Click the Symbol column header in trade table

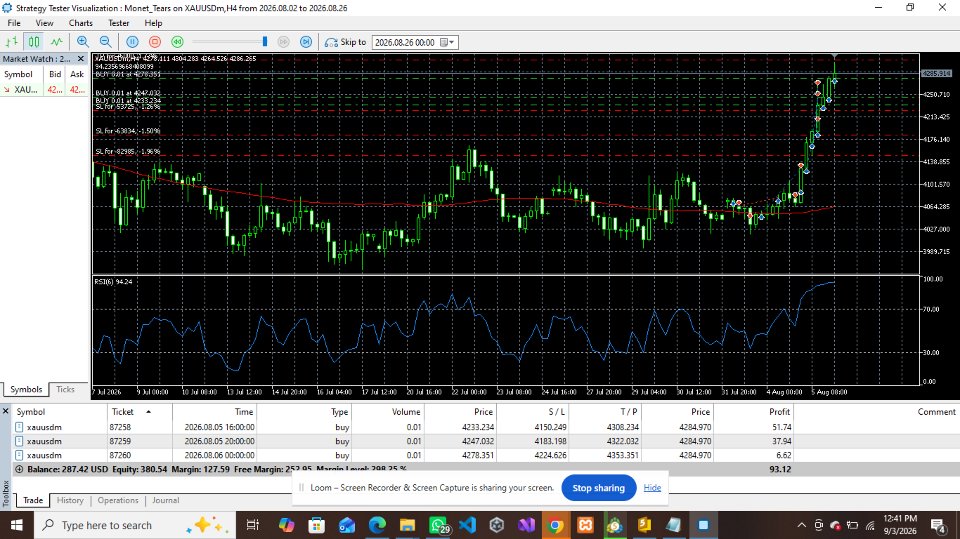(x=60, y=412)
